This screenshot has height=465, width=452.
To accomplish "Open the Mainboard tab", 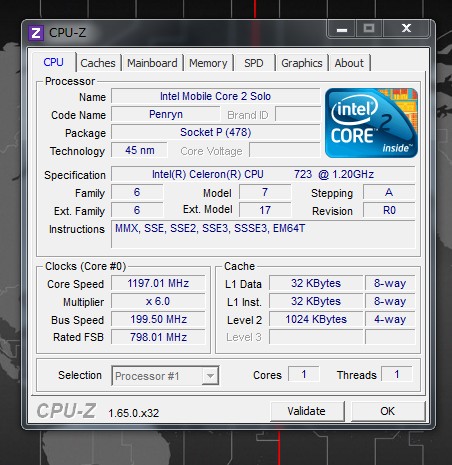I will [x=152, y=63].
